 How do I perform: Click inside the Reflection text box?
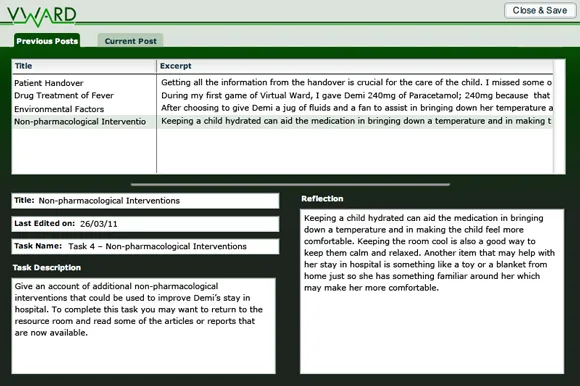point(432,292)
